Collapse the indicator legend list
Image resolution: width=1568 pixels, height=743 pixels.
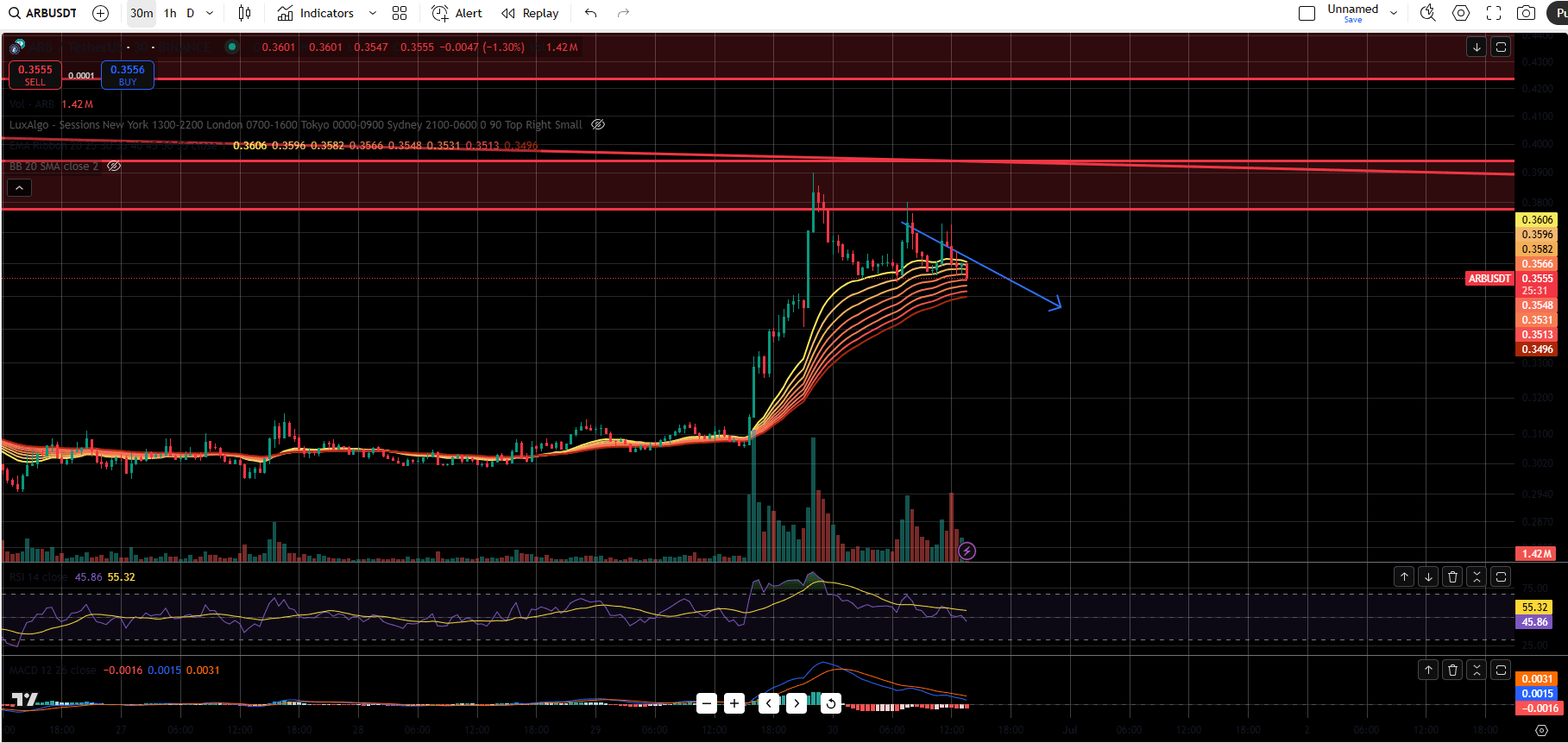tap(19, 187)
